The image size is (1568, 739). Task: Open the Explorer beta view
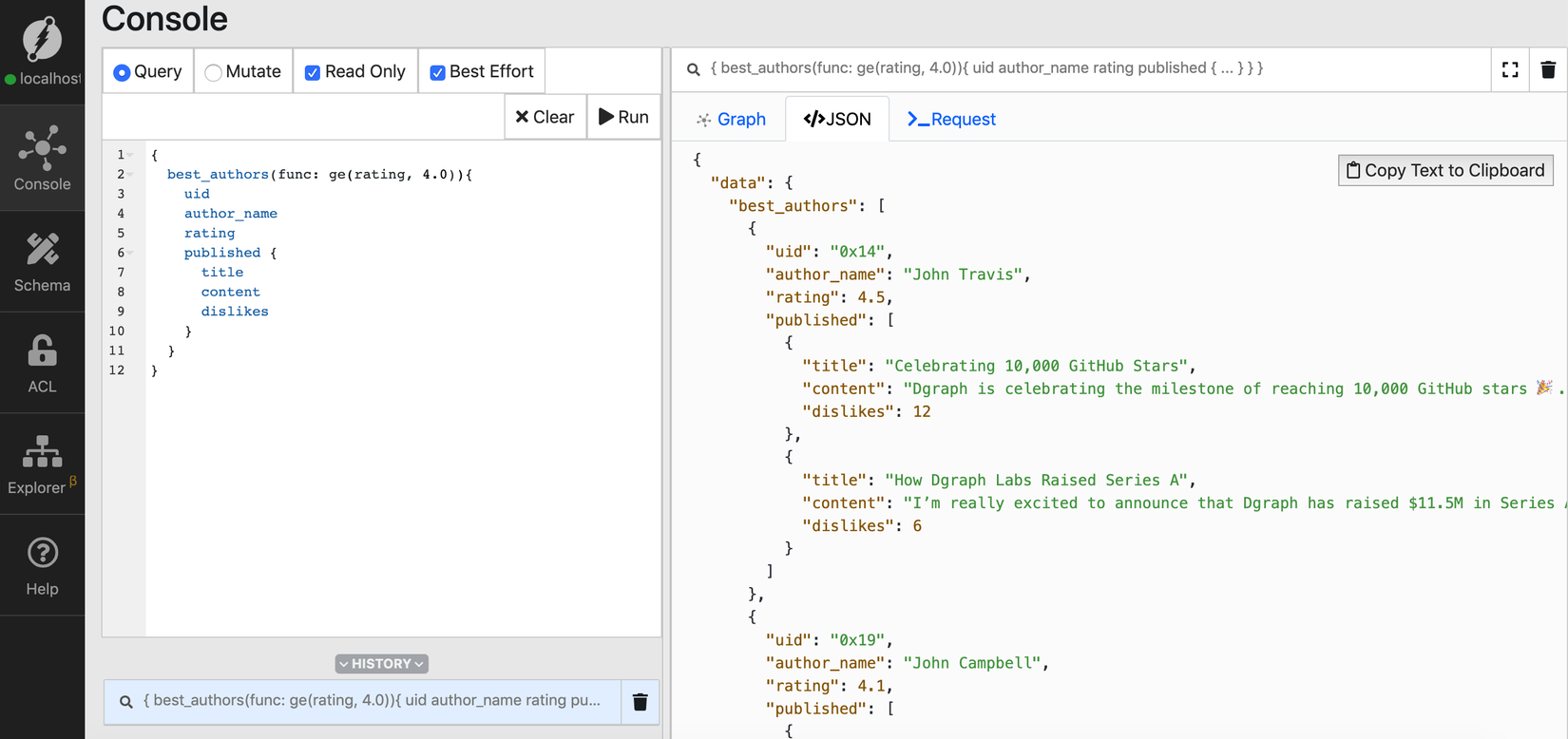click(x=42, y=464)
